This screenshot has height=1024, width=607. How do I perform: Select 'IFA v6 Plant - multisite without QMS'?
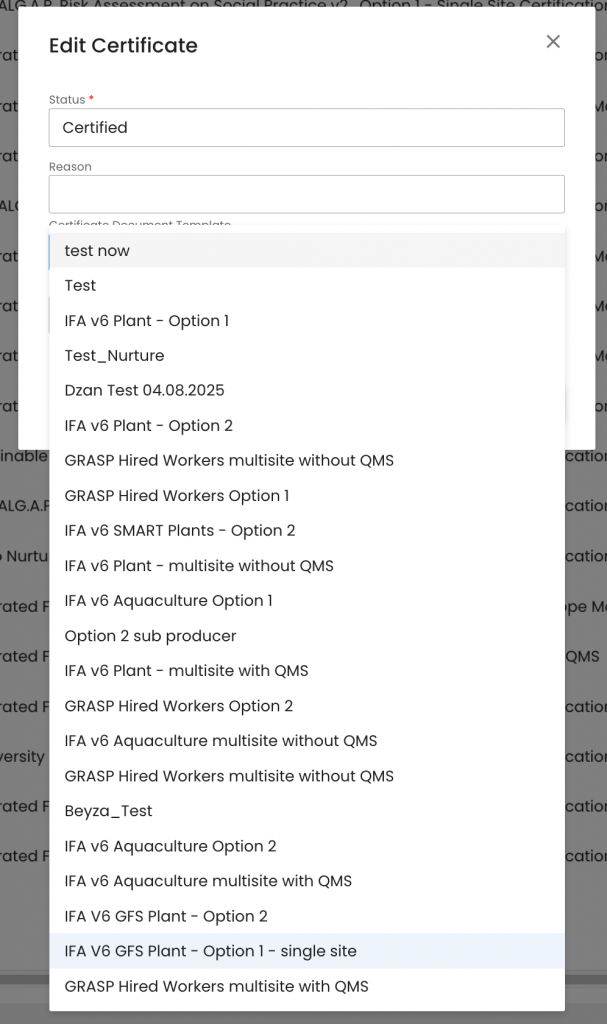tap(199, 566)
